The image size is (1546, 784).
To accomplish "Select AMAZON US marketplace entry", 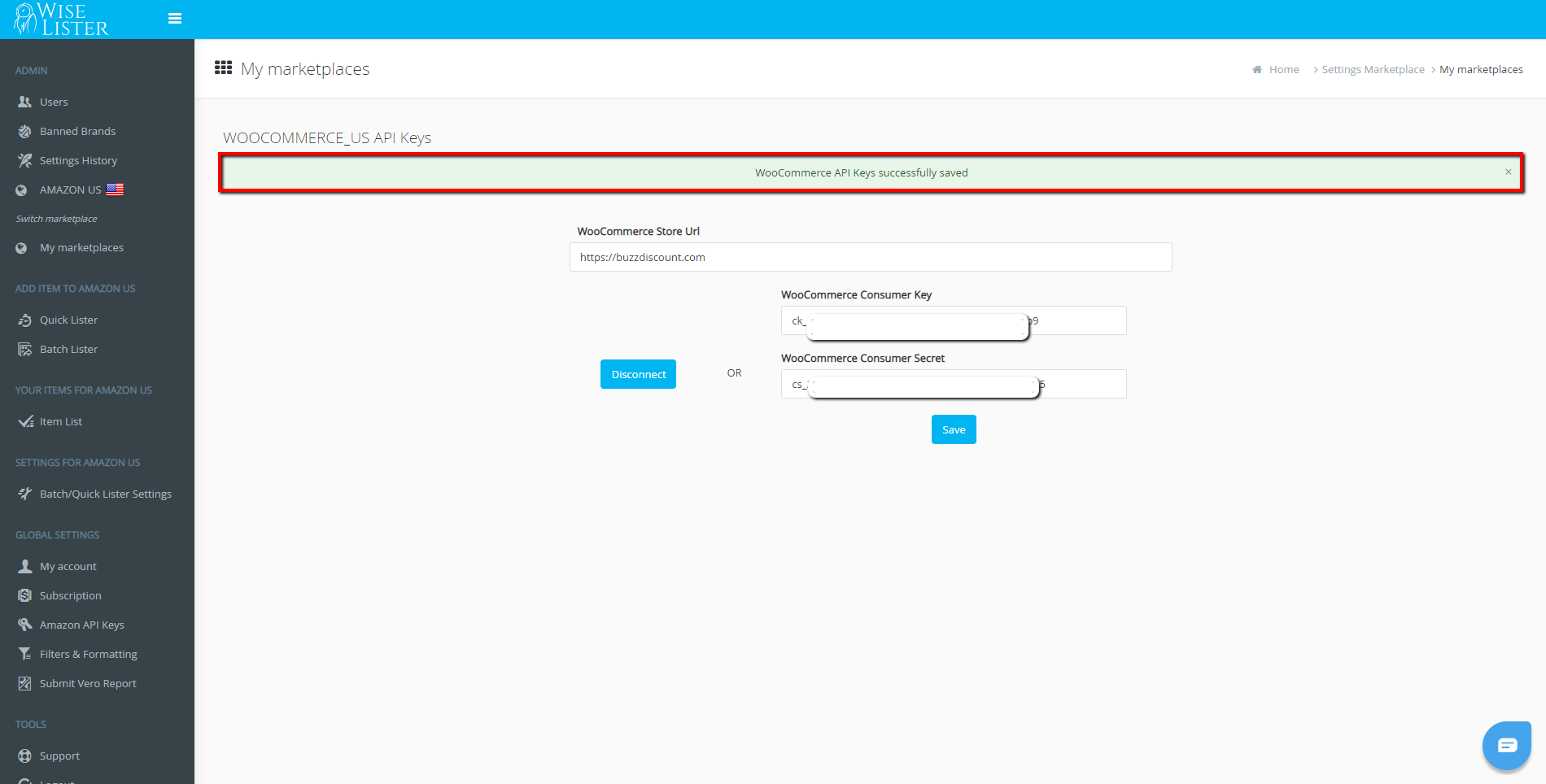I will click(70, 189).
